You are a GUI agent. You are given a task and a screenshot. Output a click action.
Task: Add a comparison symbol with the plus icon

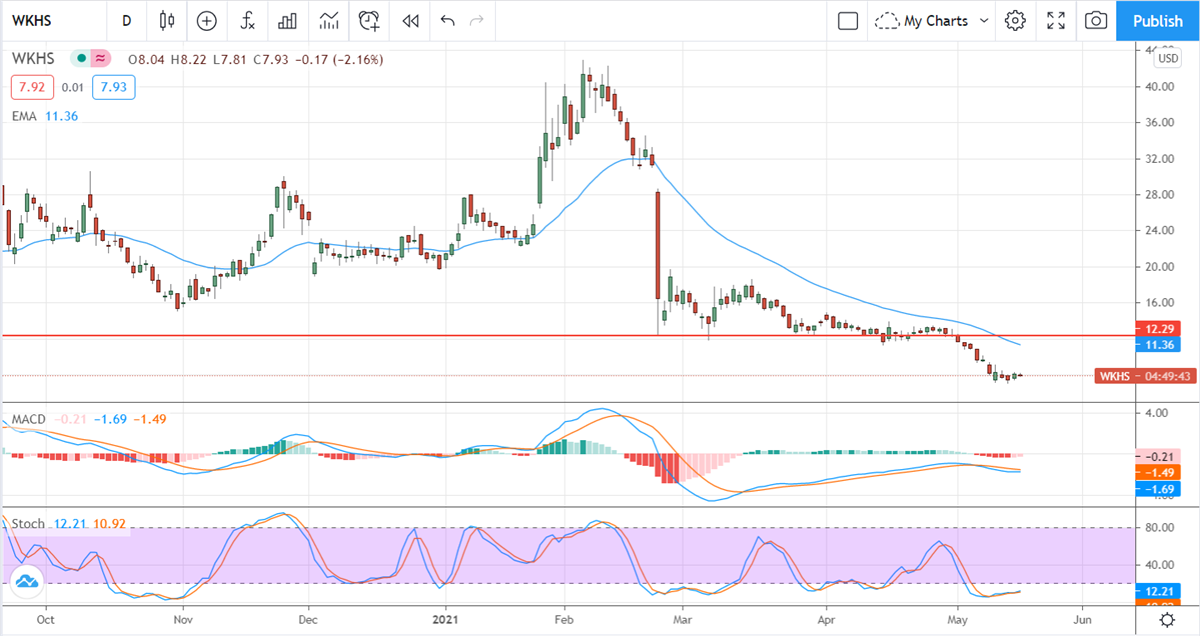click(x=206, y=21)
